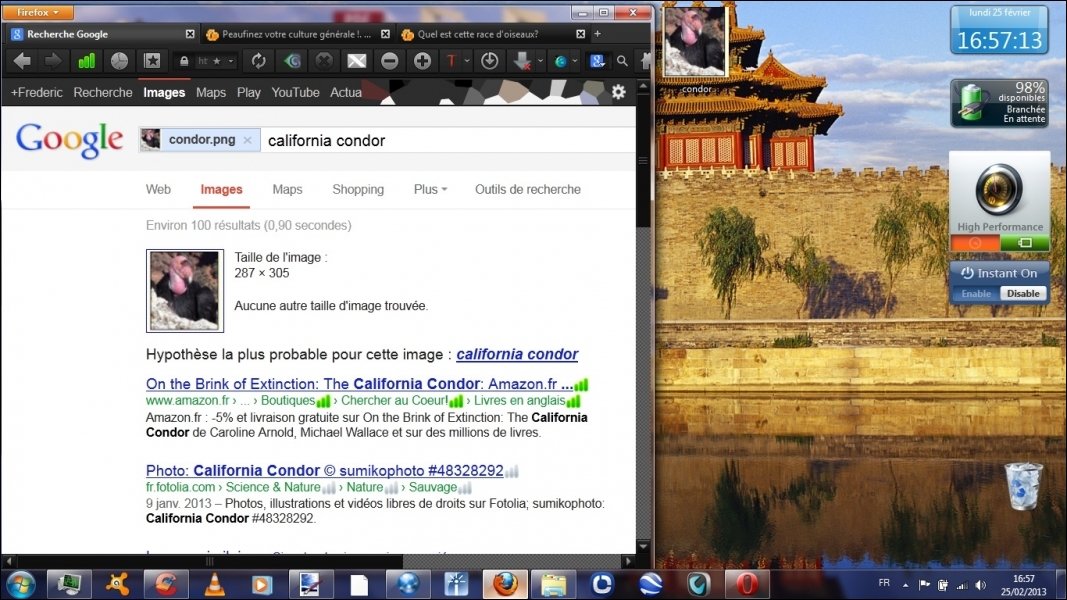Image resolution: width=1067 pixels, height=600 pixels.
Task: Open the mail envelope toolbar icon
Action: click(357, 61)
